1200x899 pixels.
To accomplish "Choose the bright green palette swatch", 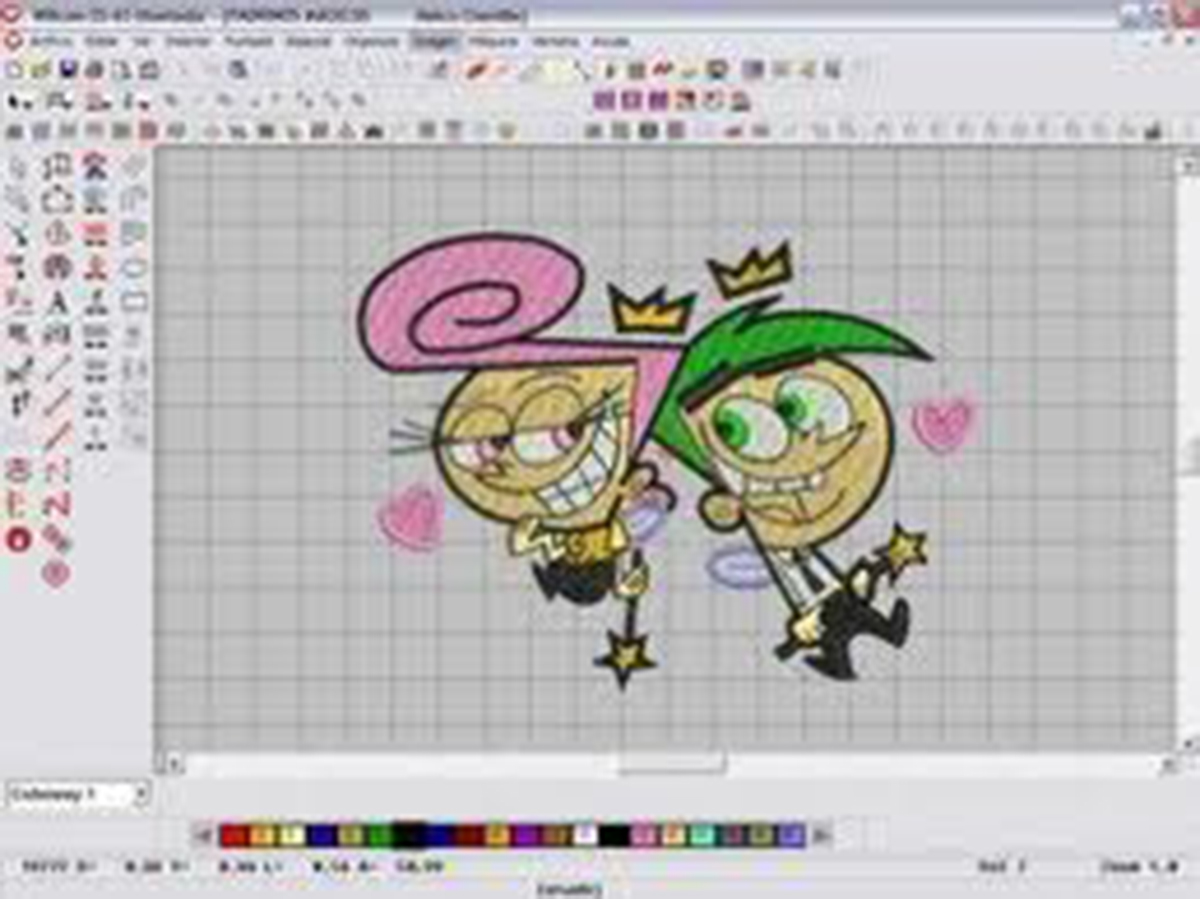I will click(x=379, y=835).
